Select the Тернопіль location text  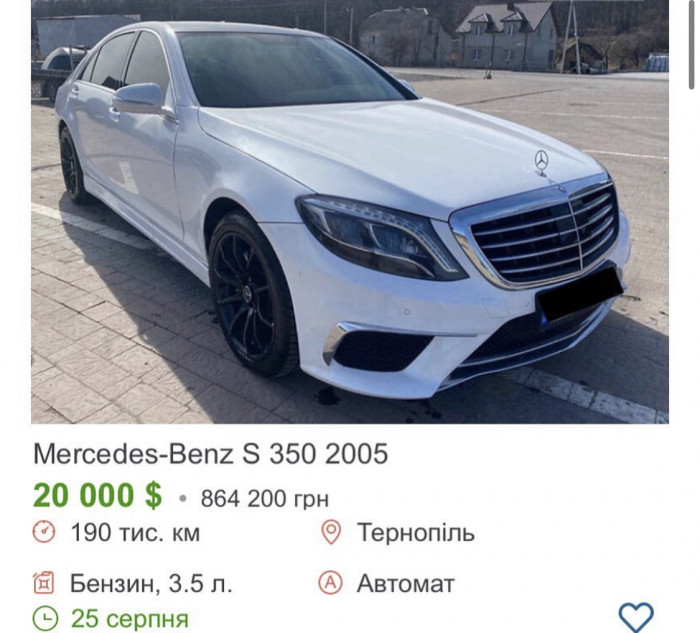coord(416,532)
